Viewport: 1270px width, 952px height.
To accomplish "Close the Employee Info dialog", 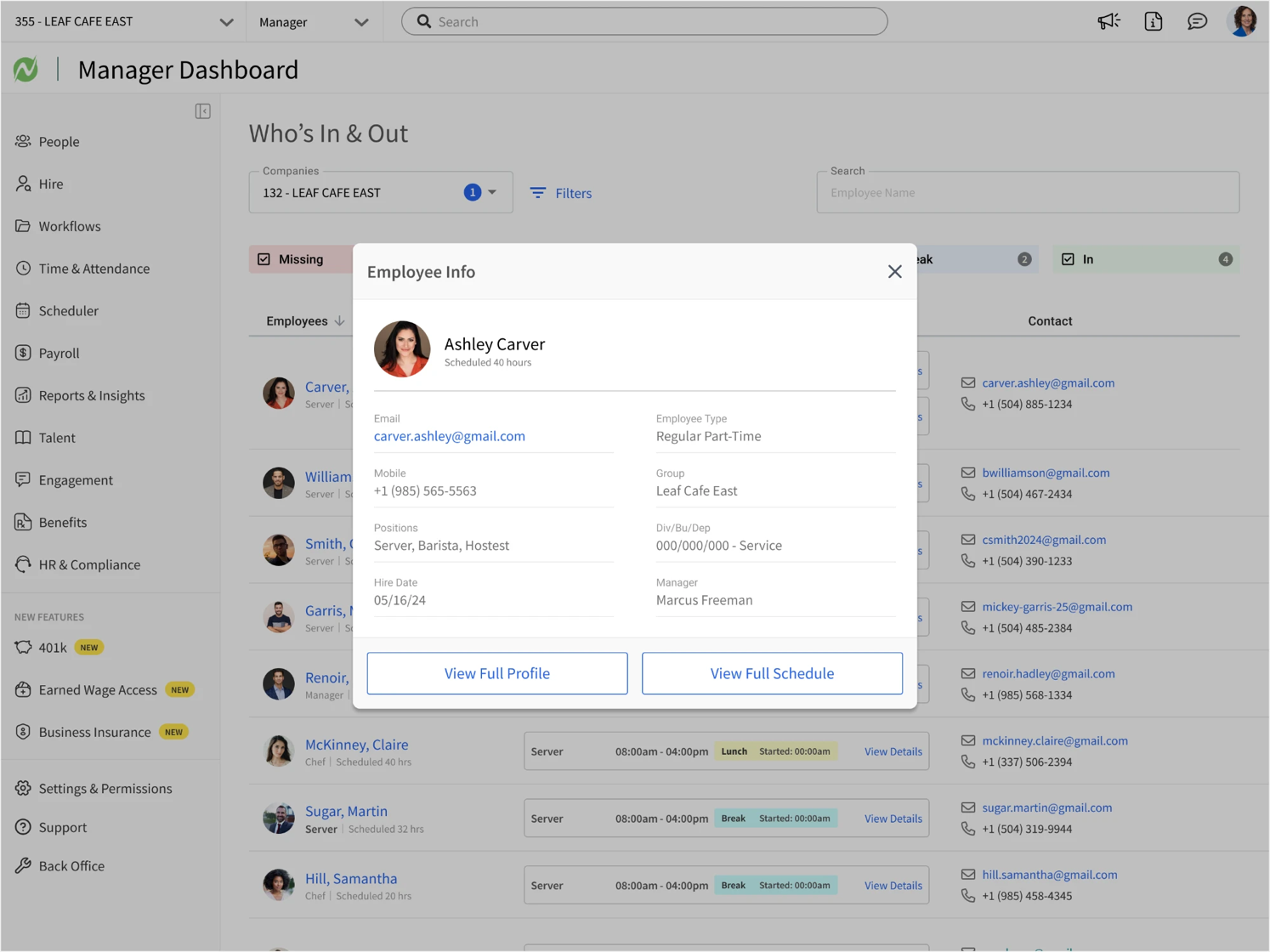I will pos(894,272).
